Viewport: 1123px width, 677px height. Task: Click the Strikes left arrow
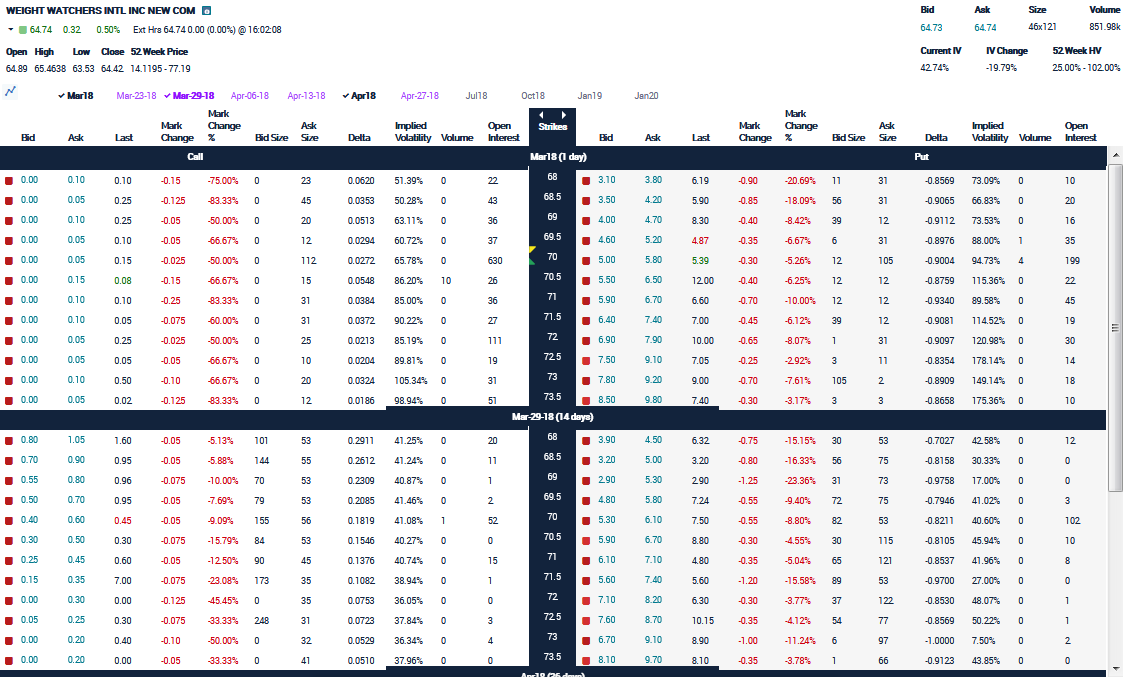pyautogui.click(x=541, y=115)
